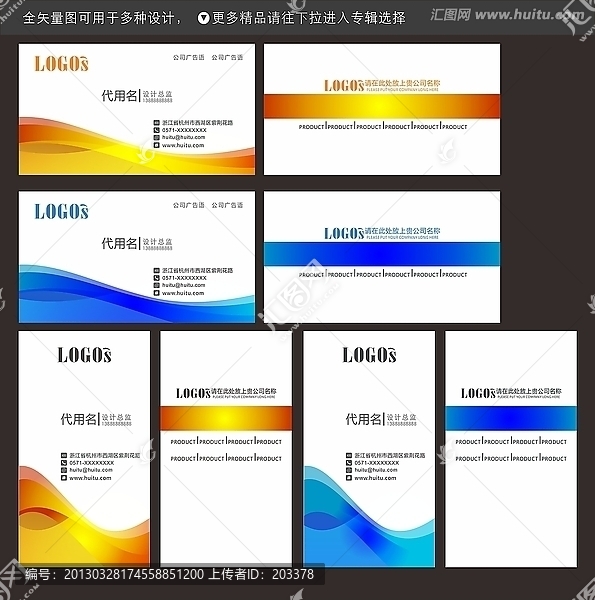
Task: Click address icon on blue horizontal card
Action: click(156, 271)
